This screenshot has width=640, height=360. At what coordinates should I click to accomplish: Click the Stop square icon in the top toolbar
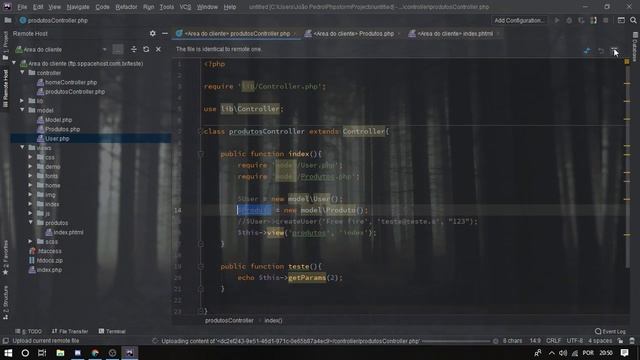pyautogui.click(x=606, y=20)
